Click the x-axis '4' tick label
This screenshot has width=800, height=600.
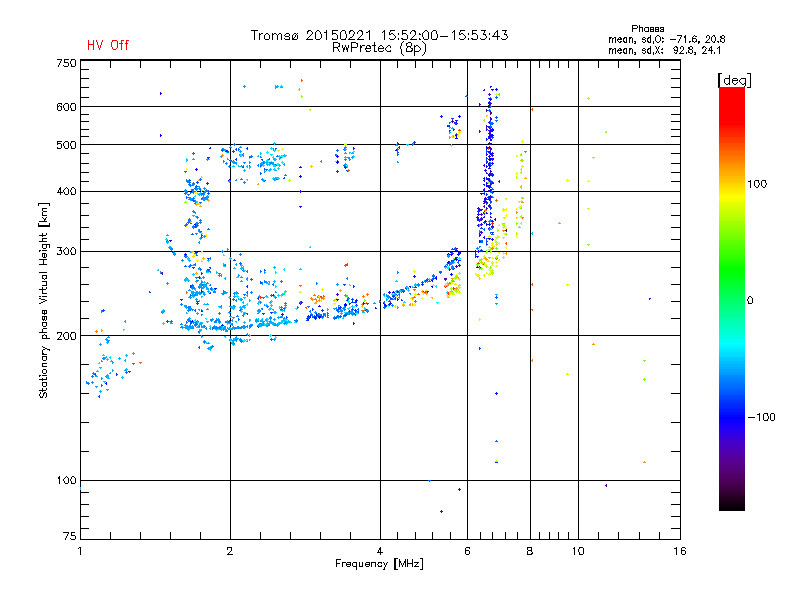(x=380, y=551)
